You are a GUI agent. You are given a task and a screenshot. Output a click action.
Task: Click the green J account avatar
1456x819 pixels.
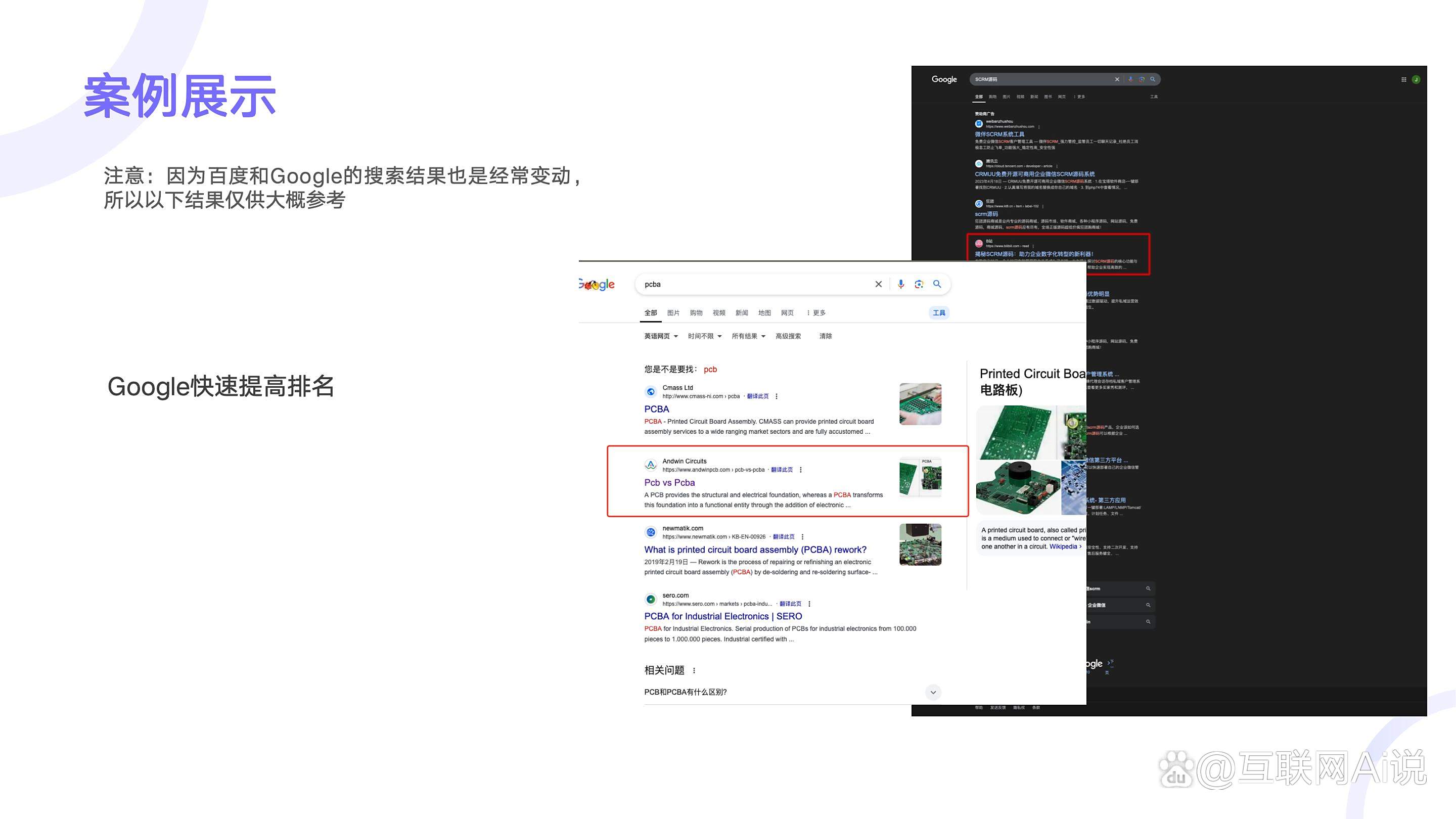click(x=1416, y=80)
